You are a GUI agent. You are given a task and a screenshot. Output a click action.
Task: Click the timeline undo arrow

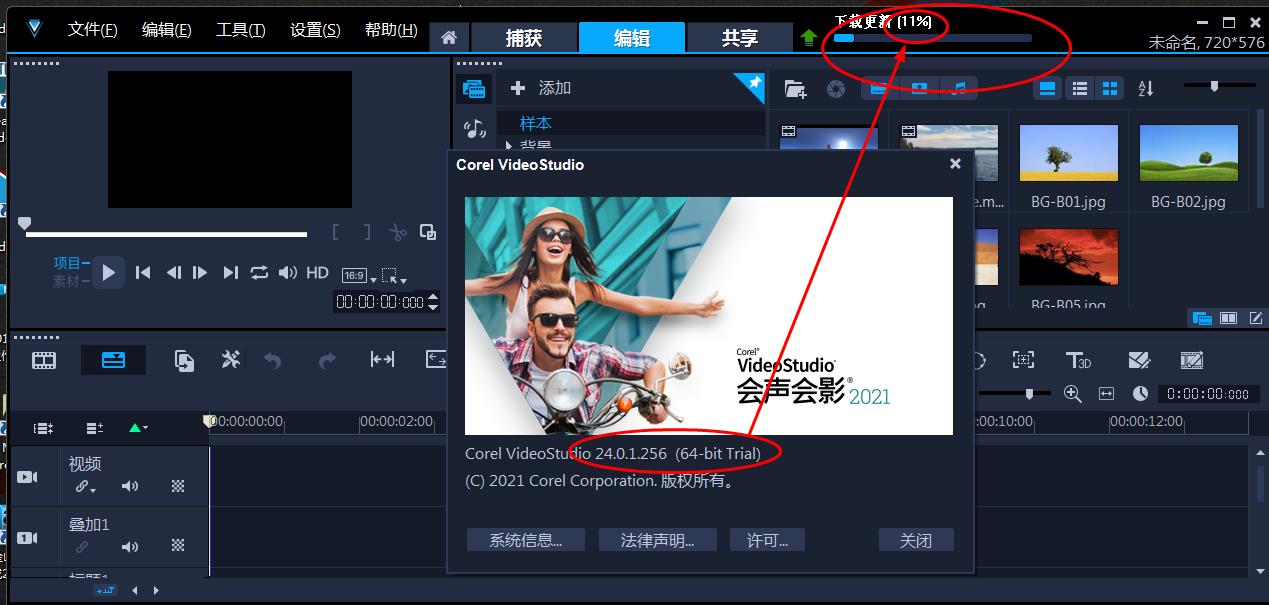click(x=273, y=360)
